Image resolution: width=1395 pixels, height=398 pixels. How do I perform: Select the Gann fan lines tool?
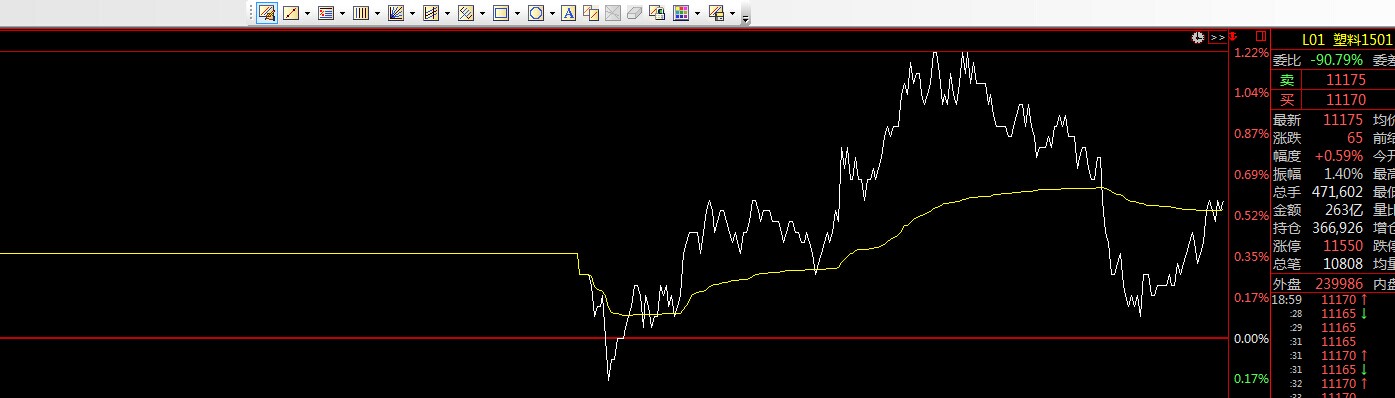[395, 13]
